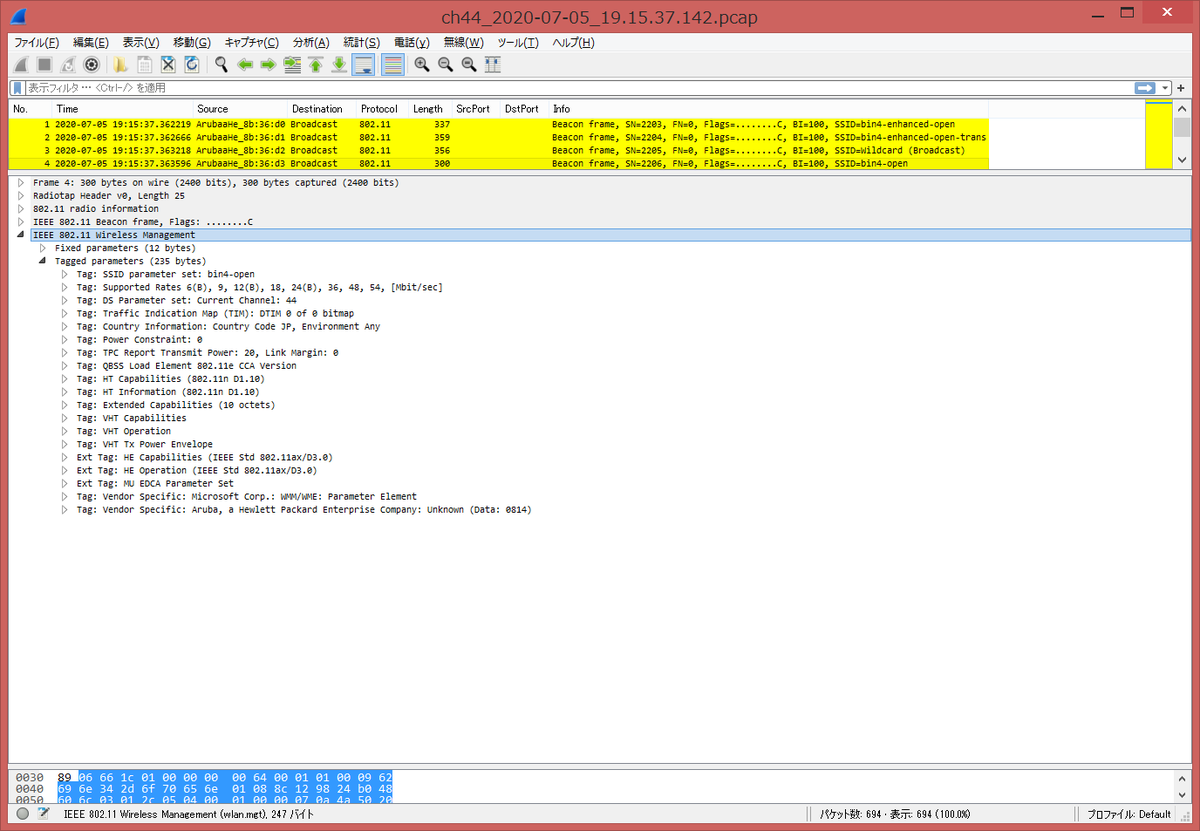Edit capture file properties icon in status bar

click(x=43, y=814)
